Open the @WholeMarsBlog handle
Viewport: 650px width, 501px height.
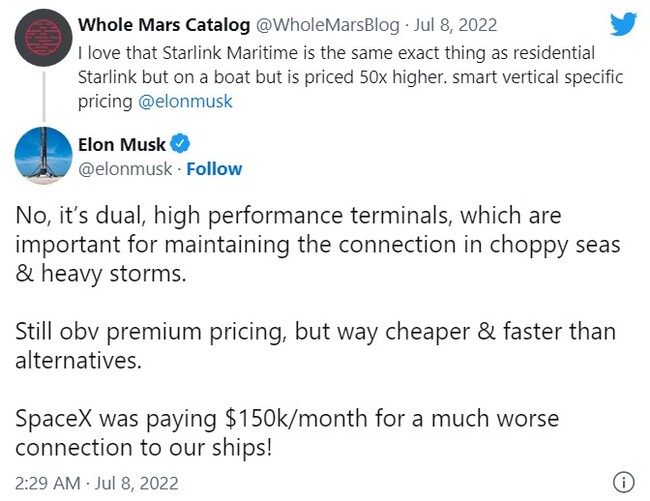pyautogui.click(x=327, y=25)
